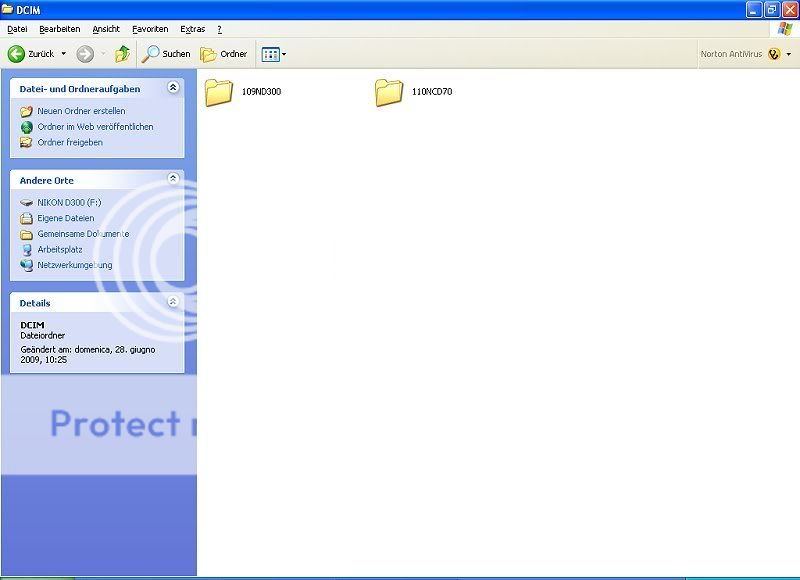Open Eigene Dateien link
Image resolution: width=800 pixels, height=580 pixels.
point(66,218)
